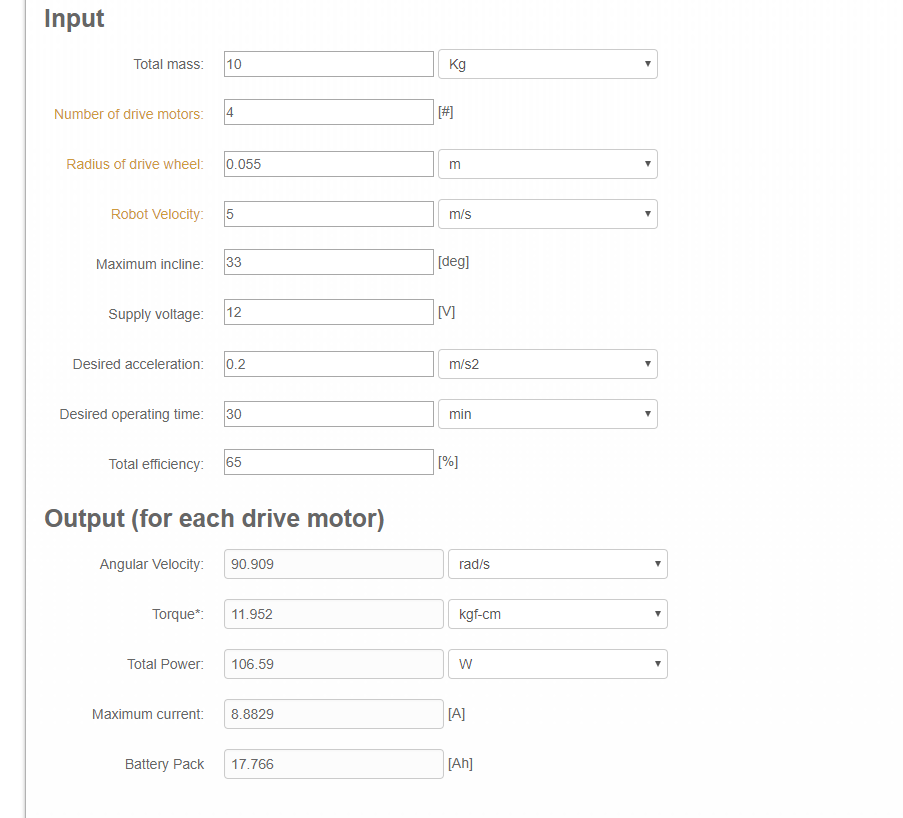The image size is (903, 818).
Task: Select the Supply voltage input field
Action: [328, 312]
